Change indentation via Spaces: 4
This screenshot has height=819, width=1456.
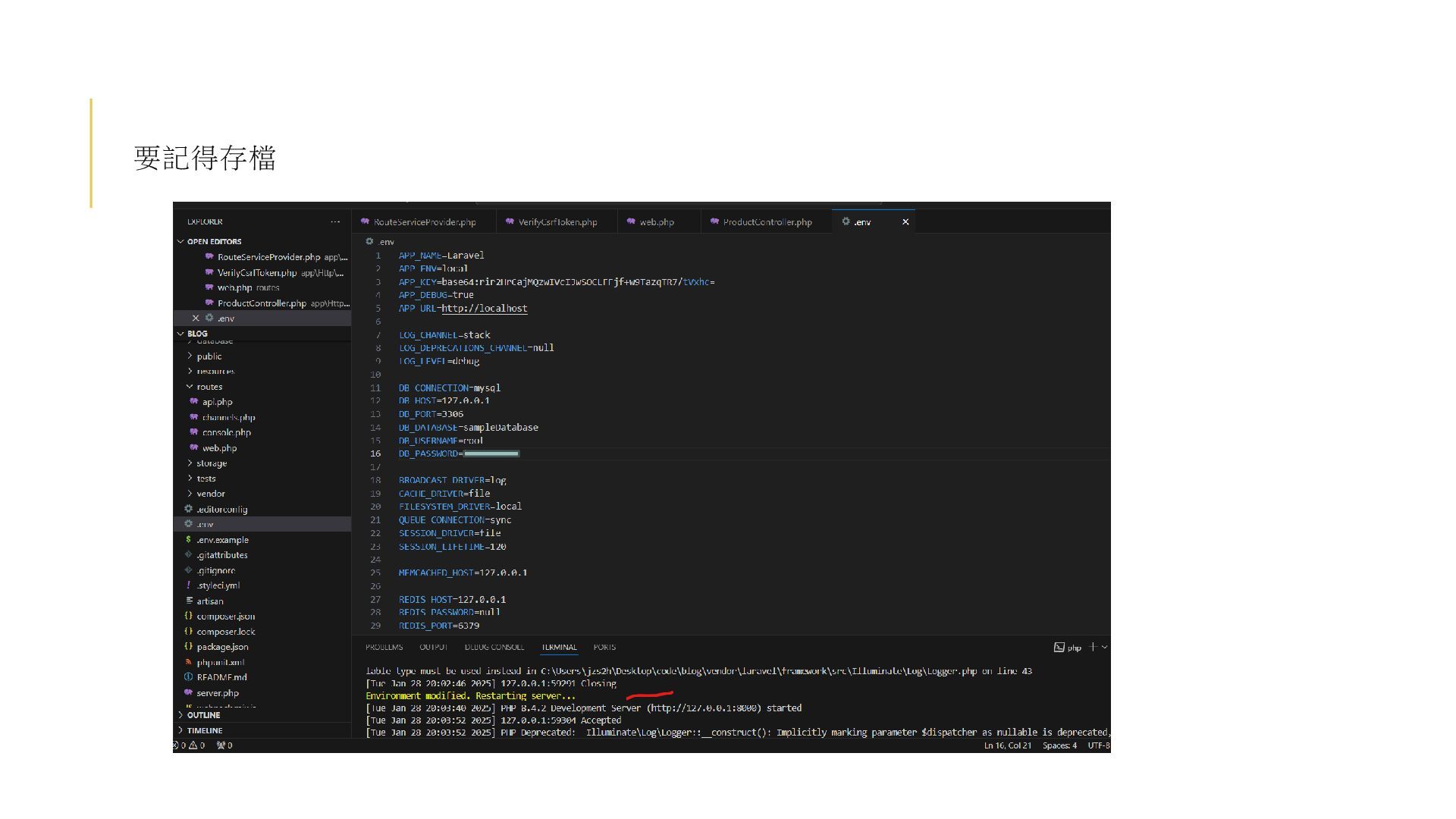(x=1059, y=745)
